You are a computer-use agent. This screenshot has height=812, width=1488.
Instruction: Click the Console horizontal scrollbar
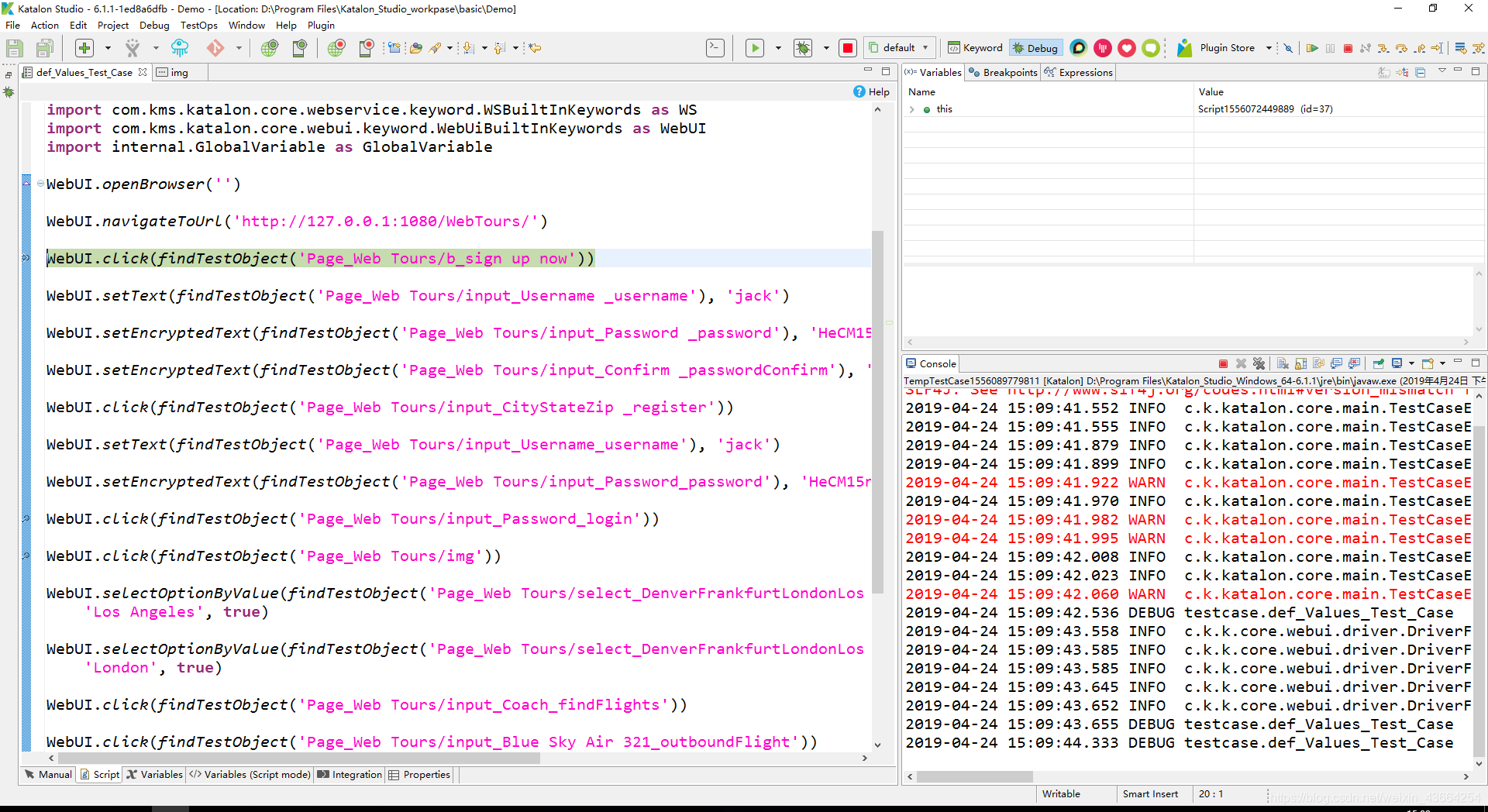pos(975,776)
